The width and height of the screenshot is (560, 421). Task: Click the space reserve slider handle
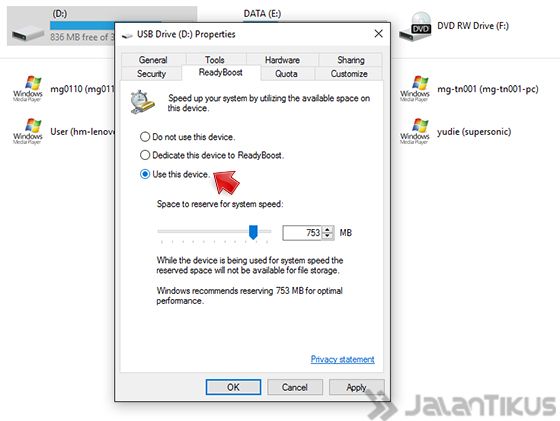[253, 232]
